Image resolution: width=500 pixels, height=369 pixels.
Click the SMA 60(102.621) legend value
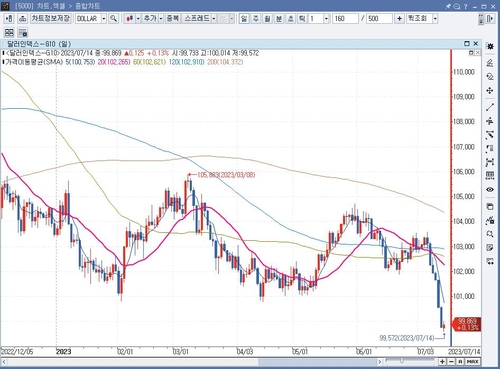[149, 62]
